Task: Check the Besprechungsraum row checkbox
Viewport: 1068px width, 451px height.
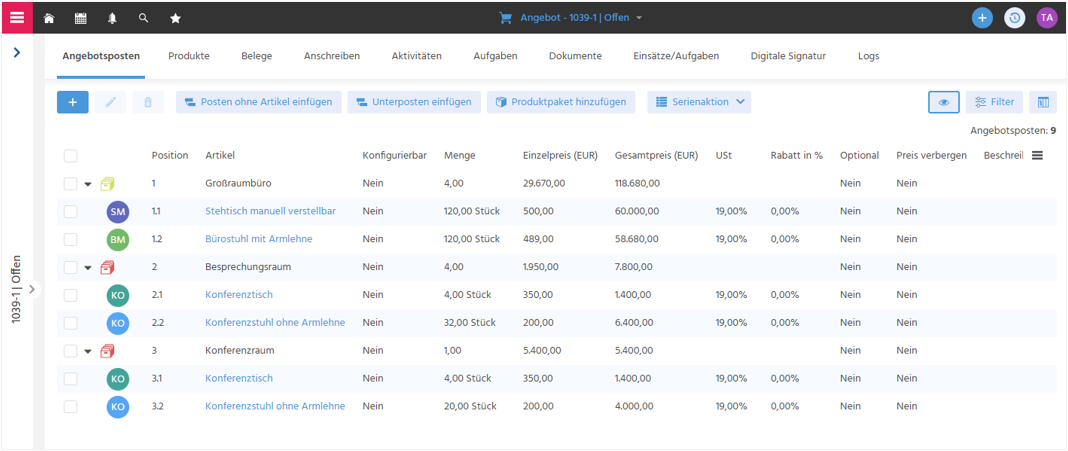Action: click(70, 267)
